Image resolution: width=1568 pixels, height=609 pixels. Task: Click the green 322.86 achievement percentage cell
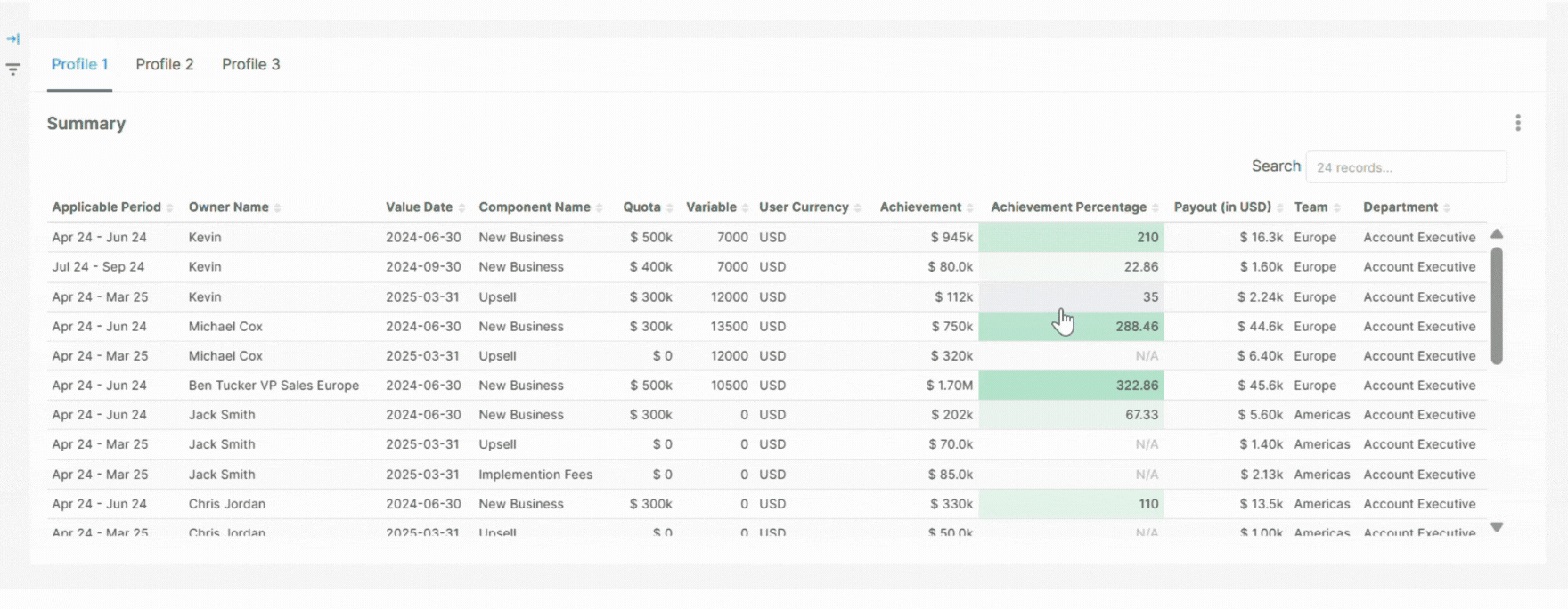coord(1071,385)
